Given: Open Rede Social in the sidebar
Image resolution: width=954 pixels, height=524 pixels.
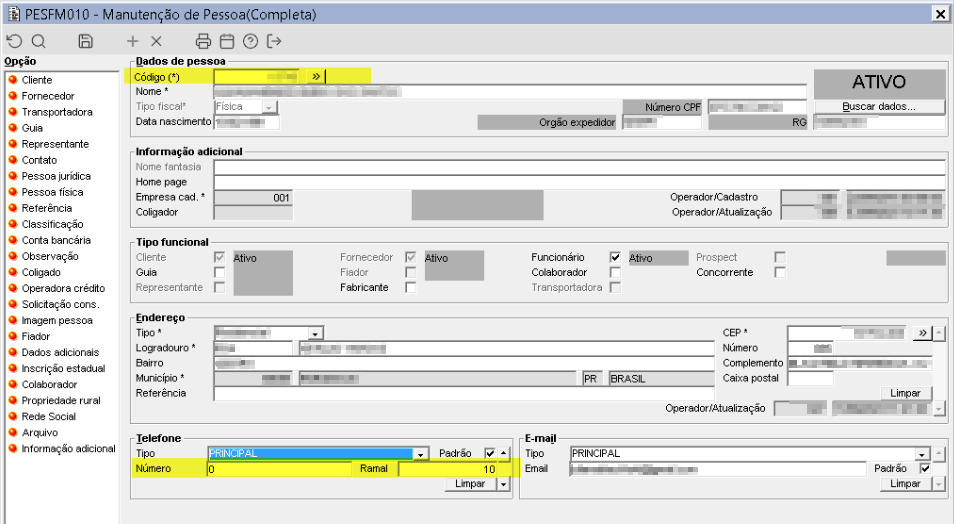Looking at the screenshot, I should (x=49, y=416).
